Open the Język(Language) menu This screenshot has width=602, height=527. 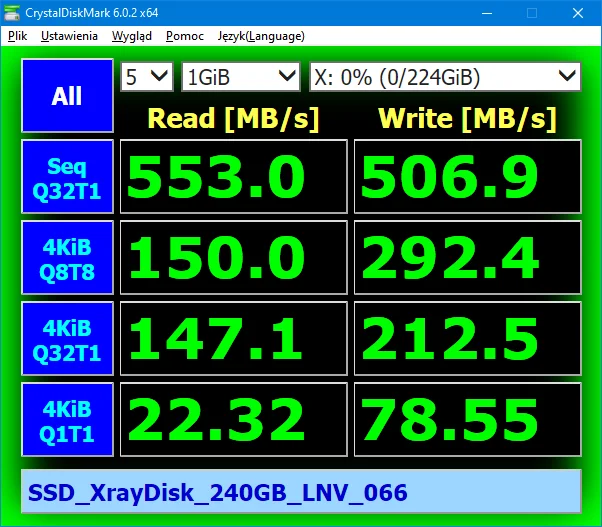coord(261,36)
